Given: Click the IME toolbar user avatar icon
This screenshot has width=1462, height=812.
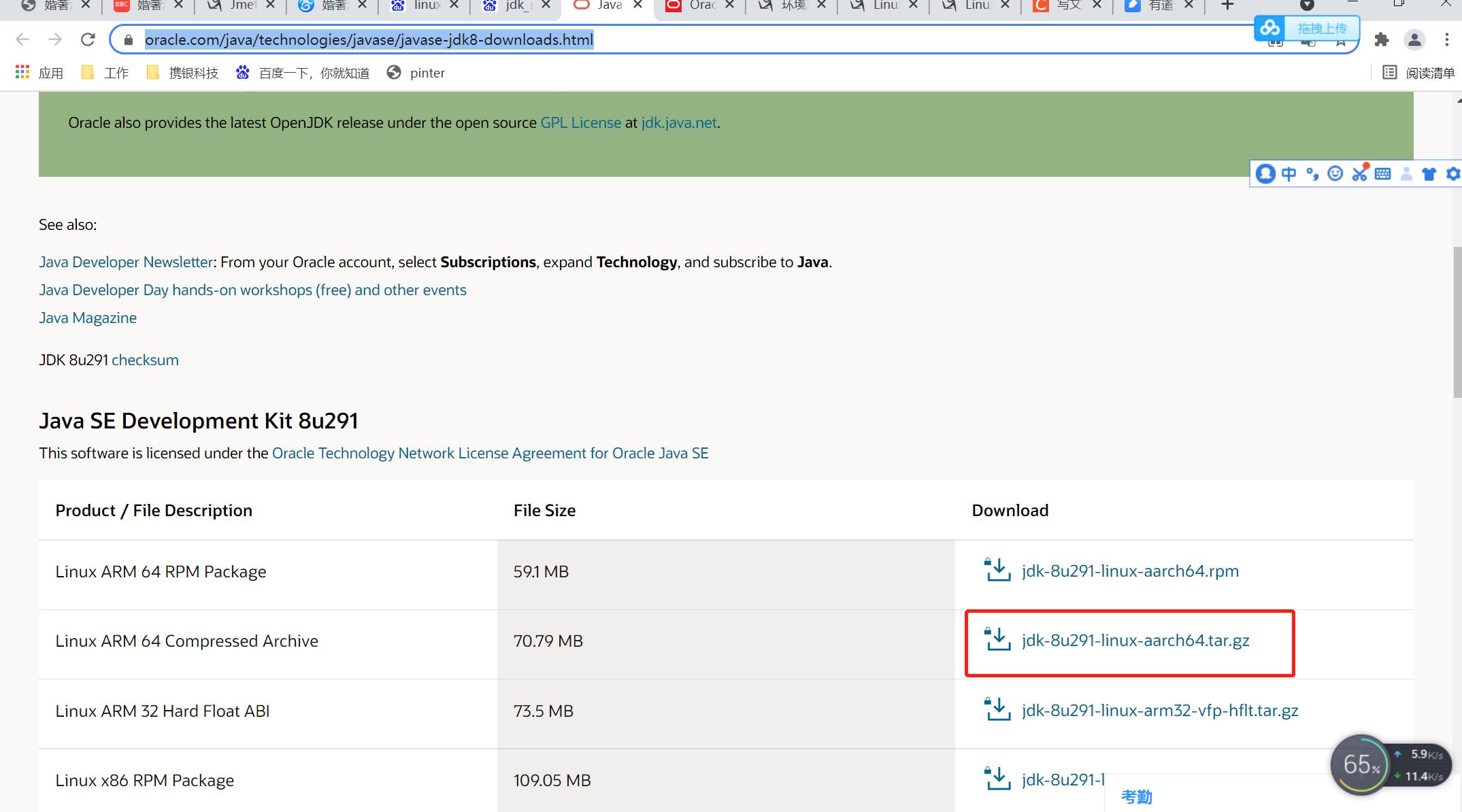Looking at the screenshot, I should click(1265, 174).
